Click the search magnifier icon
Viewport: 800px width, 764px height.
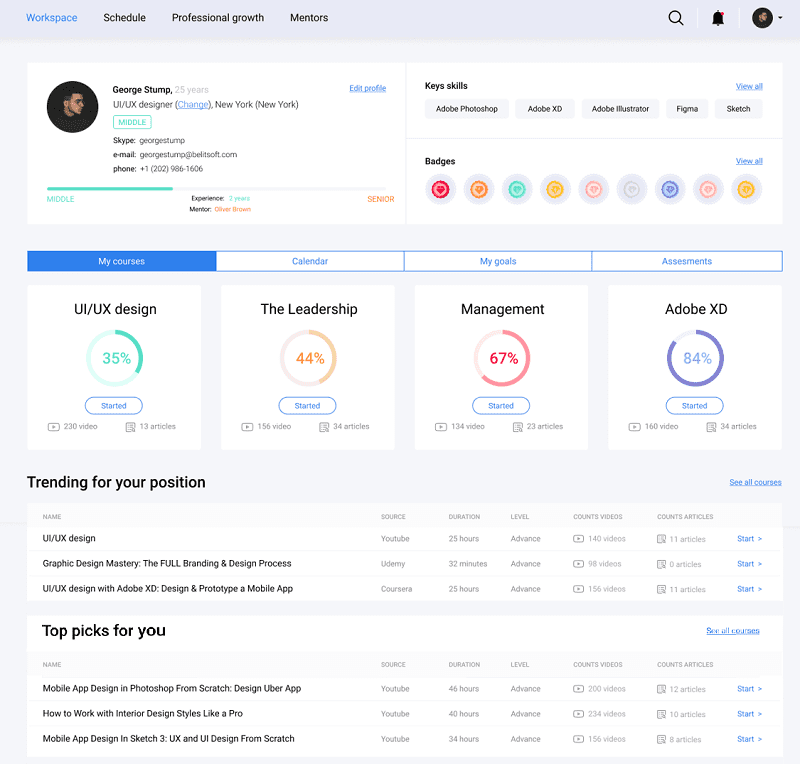point(676,18)
